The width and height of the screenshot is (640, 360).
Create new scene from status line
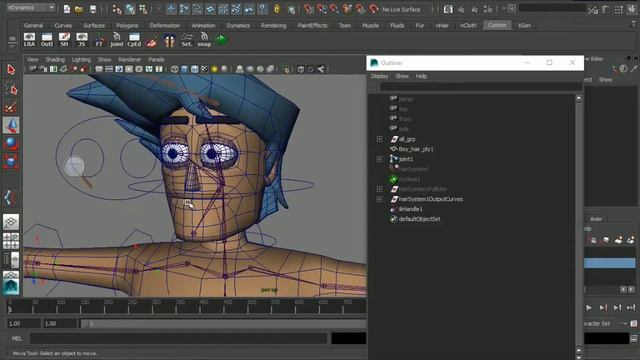pos(67,9)
